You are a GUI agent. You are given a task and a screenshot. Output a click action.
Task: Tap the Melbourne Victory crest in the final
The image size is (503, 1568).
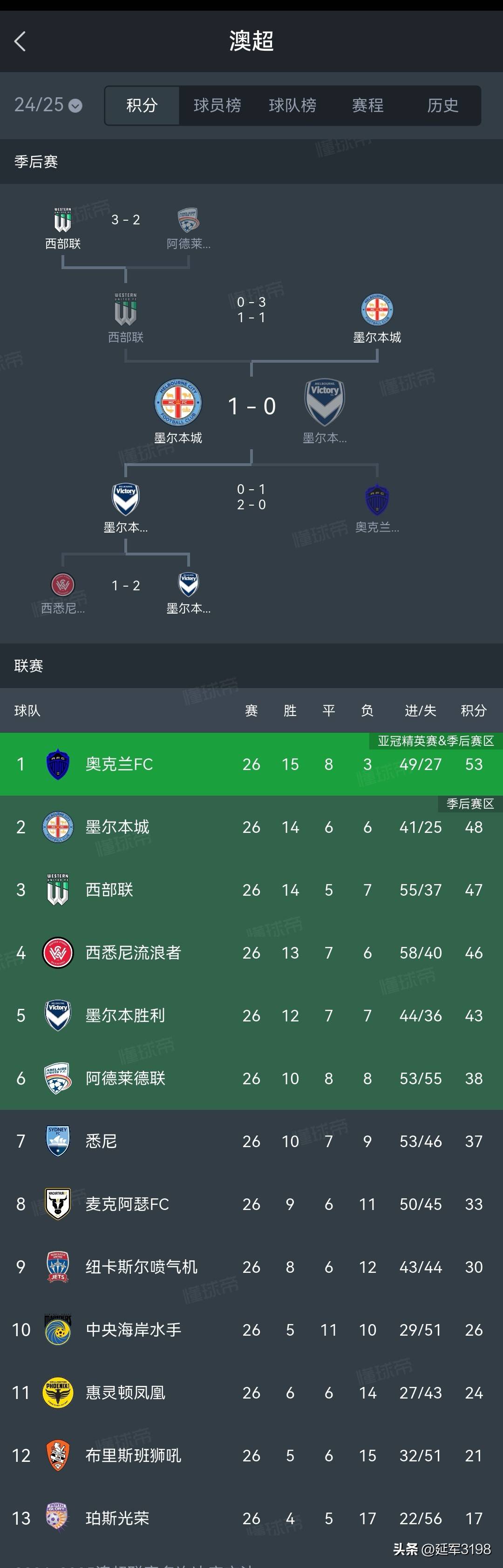click(x=325, y=403)
